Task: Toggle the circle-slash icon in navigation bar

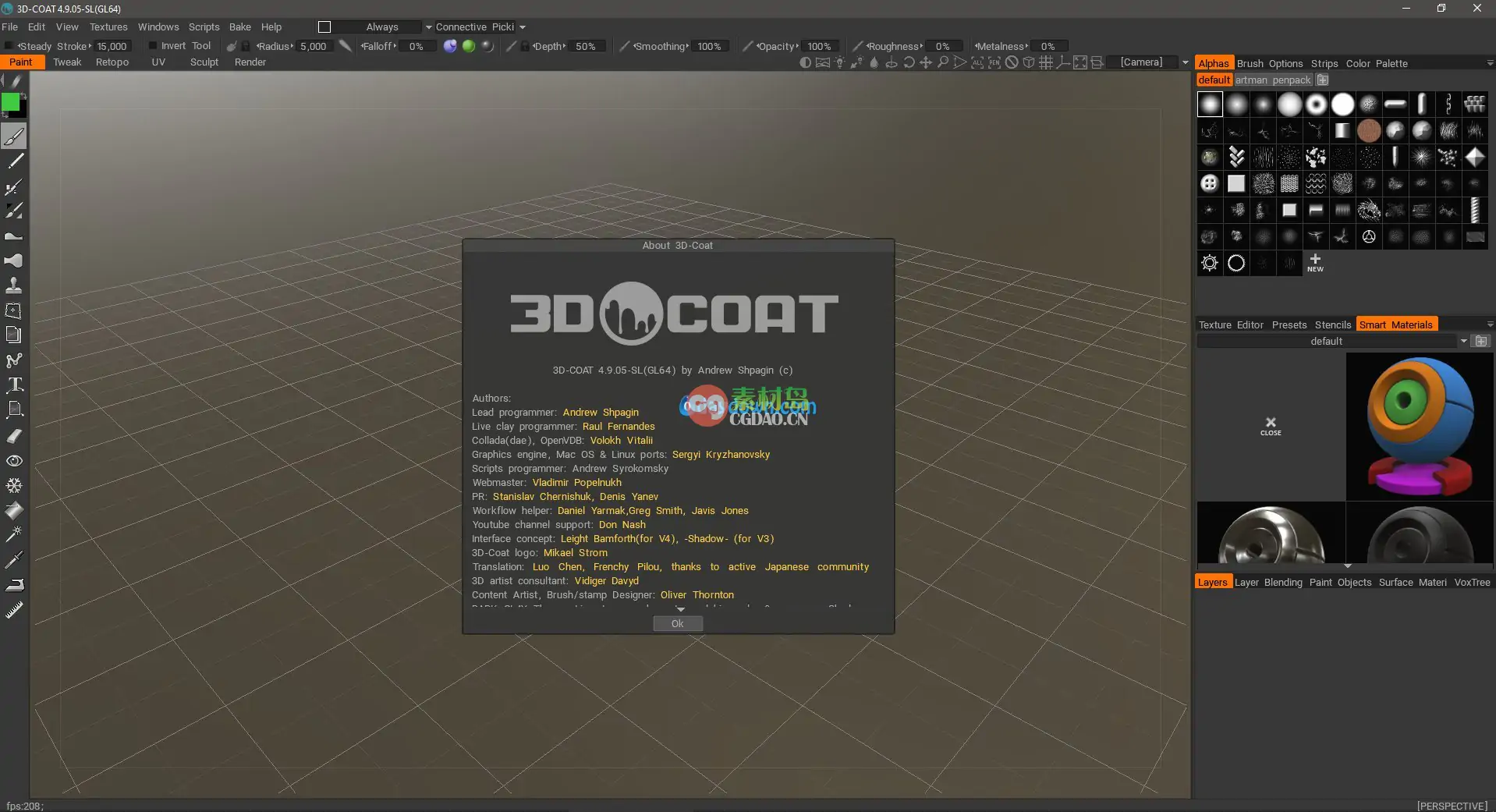Action: tap(1012, 62)
